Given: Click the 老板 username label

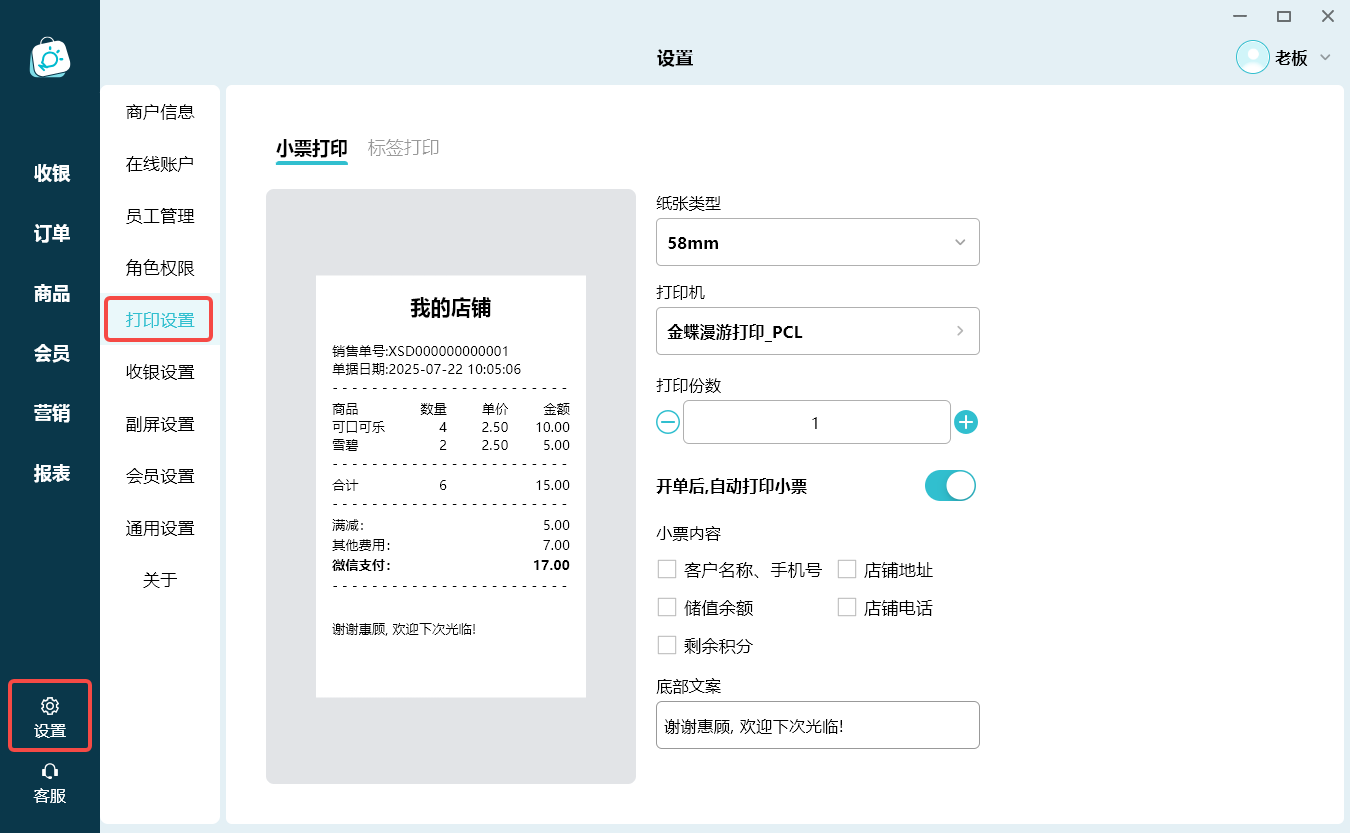Looking at the screenshot, I should click(x=1291, y=58).
